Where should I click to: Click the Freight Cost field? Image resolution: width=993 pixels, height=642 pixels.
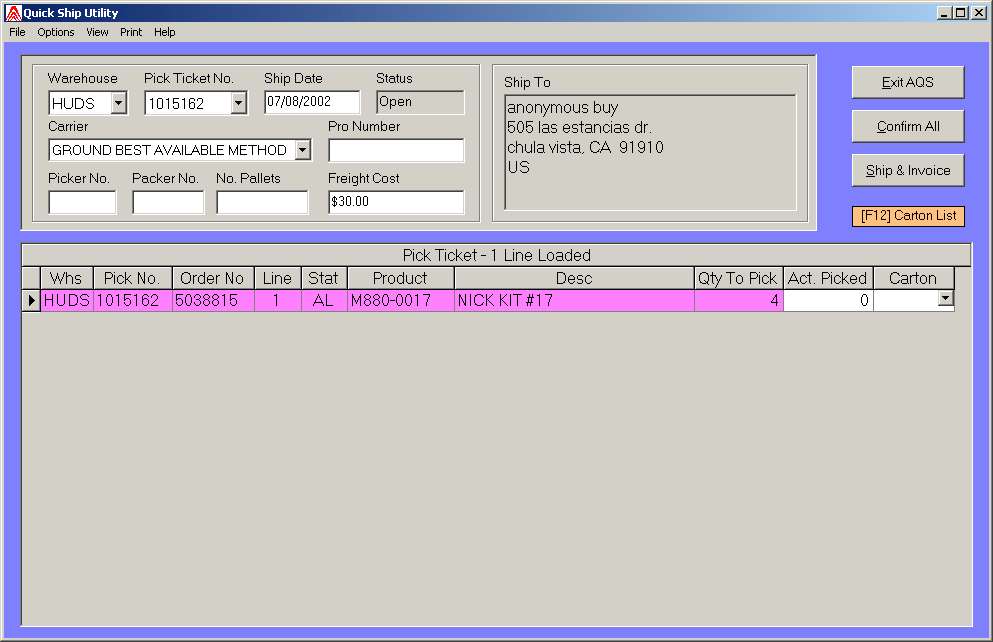pos(396,202)
